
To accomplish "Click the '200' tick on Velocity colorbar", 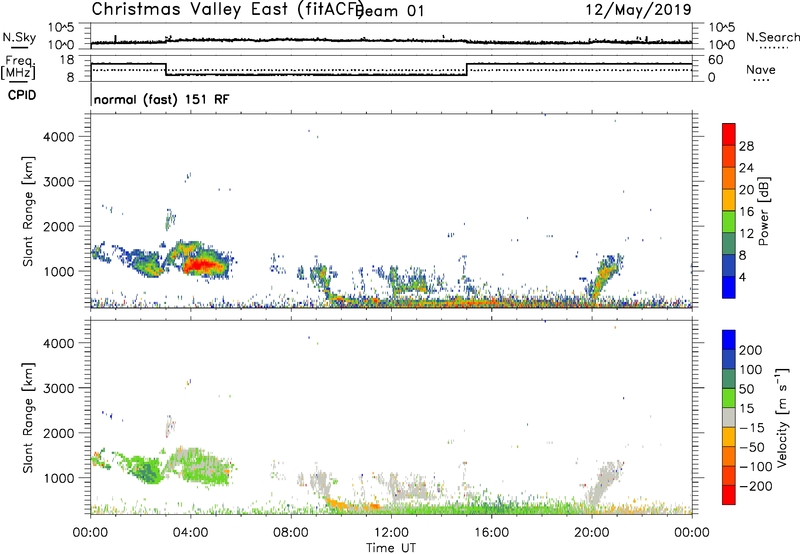I will 751,350.
